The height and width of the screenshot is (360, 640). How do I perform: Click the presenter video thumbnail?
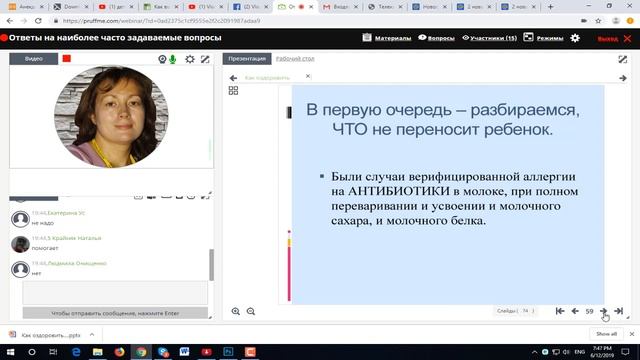coord(111,117)
